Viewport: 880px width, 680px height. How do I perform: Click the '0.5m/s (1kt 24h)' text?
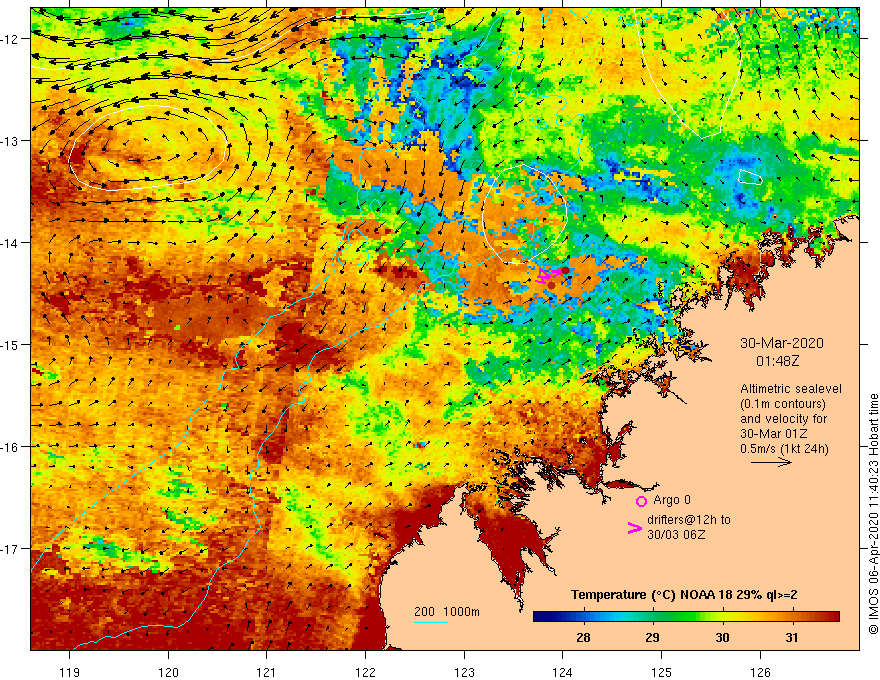784,449
